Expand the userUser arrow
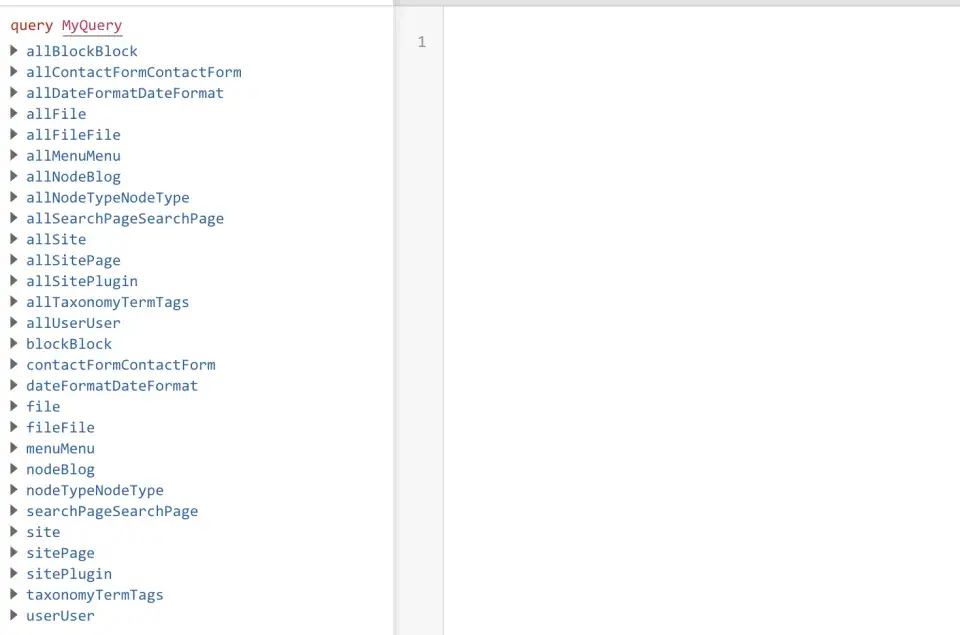 click(13, 614)
